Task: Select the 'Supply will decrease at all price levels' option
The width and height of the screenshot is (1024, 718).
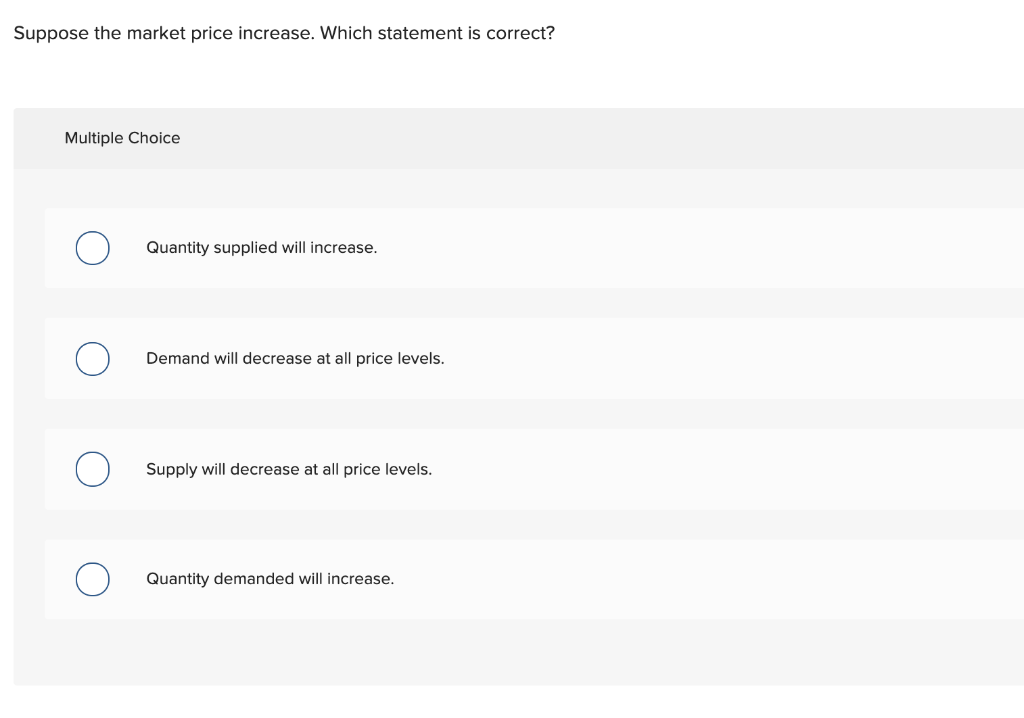Action: tap(92, 468)
